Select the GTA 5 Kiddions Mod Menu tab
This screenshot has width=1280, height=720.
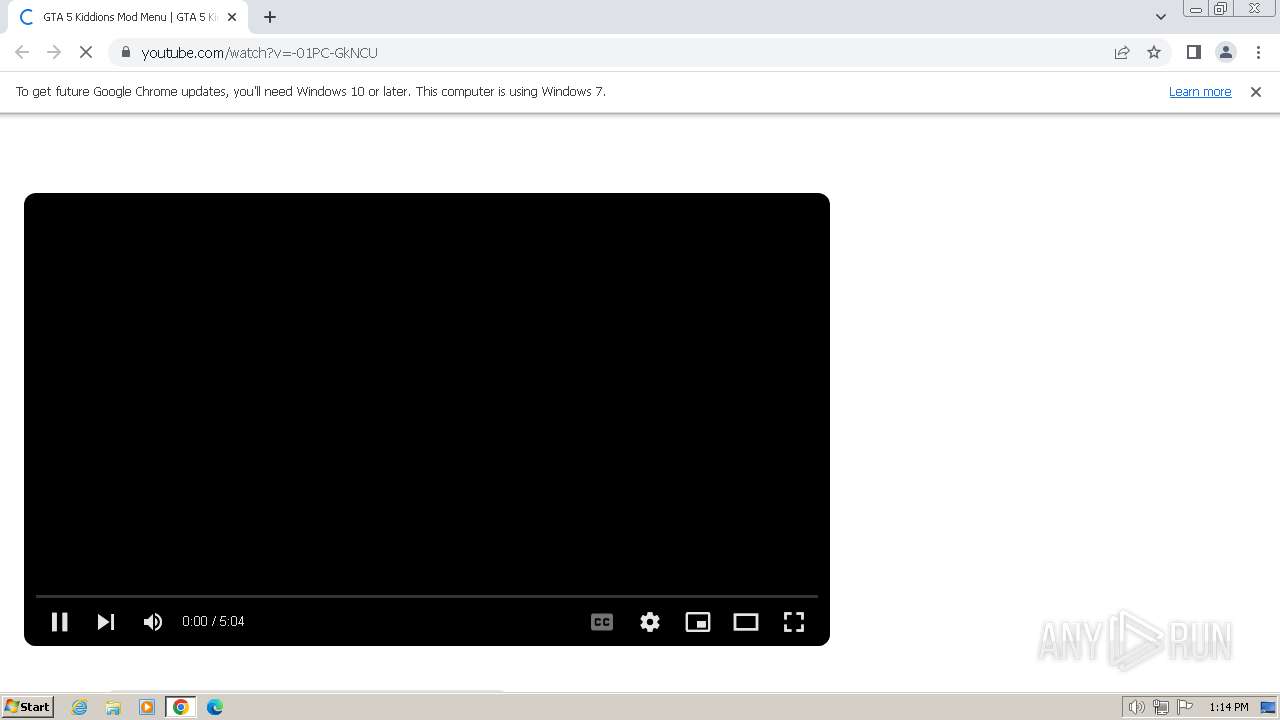point(128,17)
